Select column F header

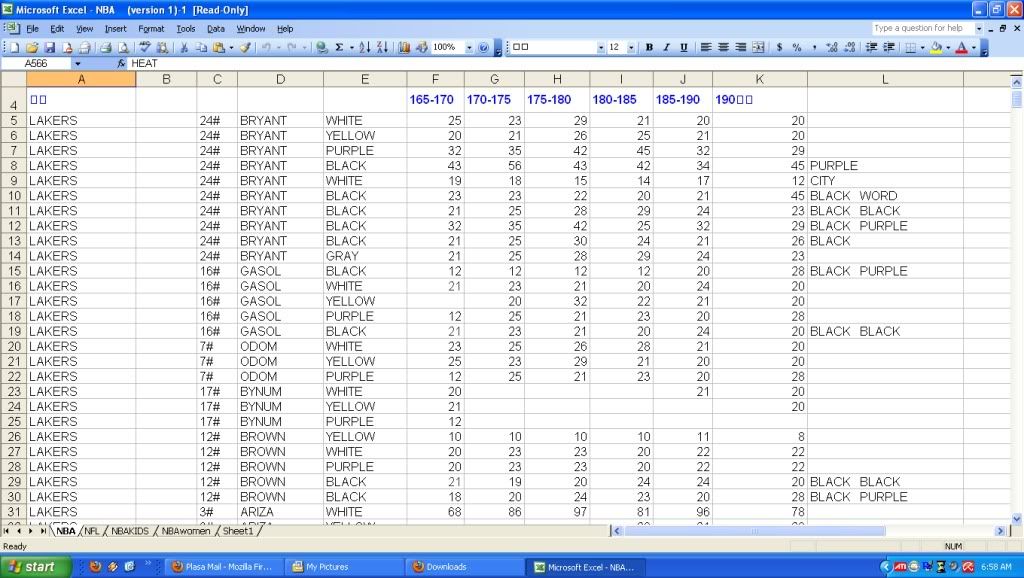tap(436, 79)
